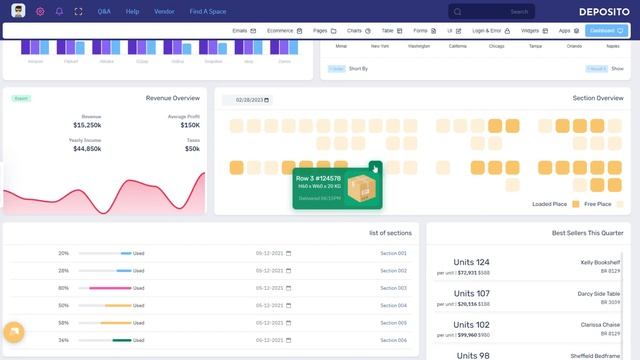
Task: Open the Table menu
Action: 392,31
